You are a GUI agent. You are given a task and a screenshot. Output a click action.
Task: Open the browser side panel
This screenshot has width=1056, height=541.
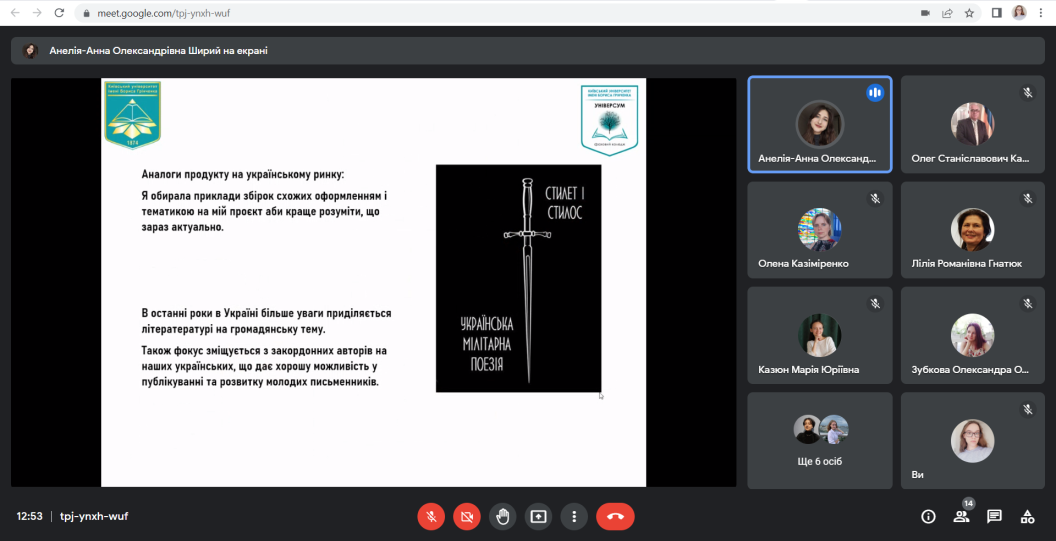click(x=997, y=13)
